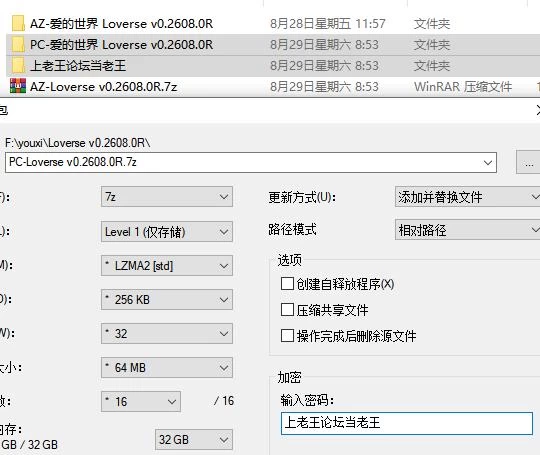Image resolution: width=540 pixels, height=455 pixels.
Task: Enable 压缩共享文件 checkbox
Action: click(287, 310)
